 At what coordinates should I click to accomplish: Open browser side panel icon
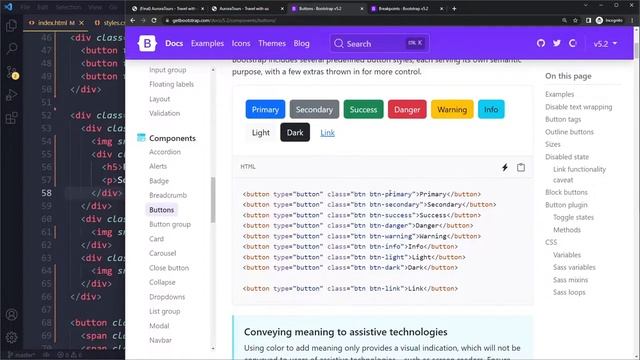pyautogui.click(x=588, y=20)
